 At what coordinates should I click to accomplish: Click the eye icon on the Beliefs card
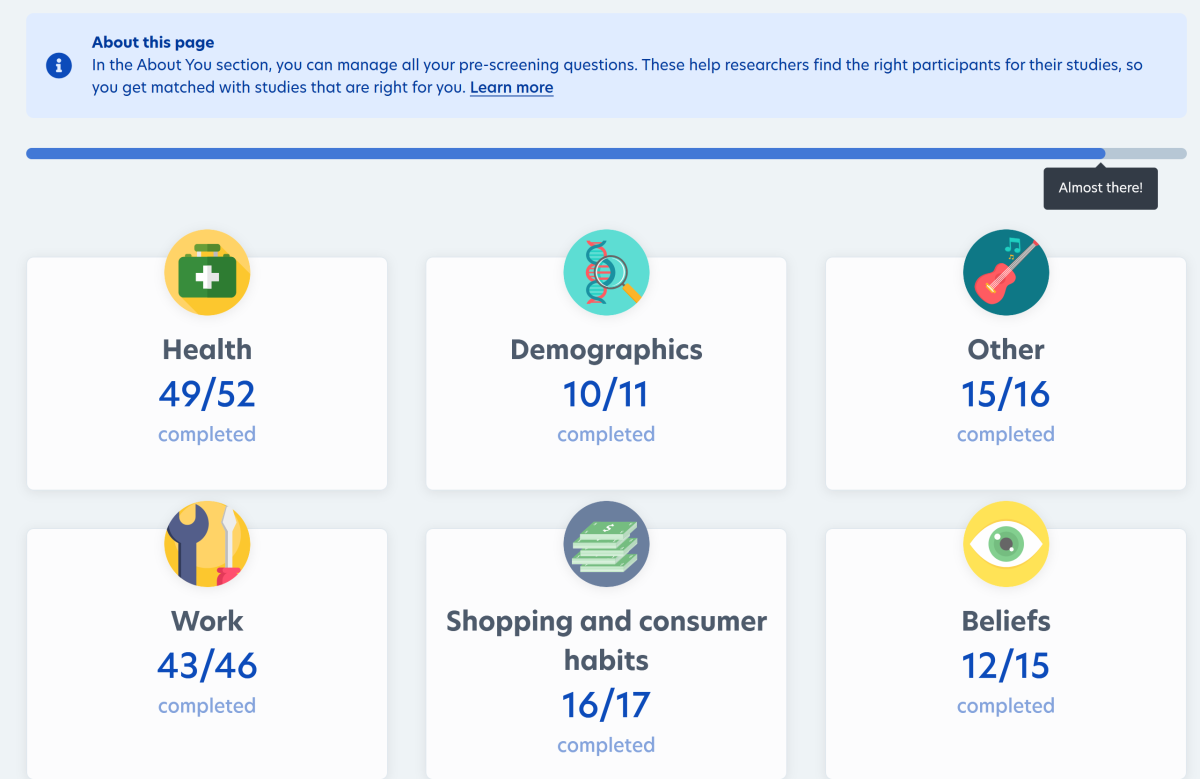(1006, 544)
